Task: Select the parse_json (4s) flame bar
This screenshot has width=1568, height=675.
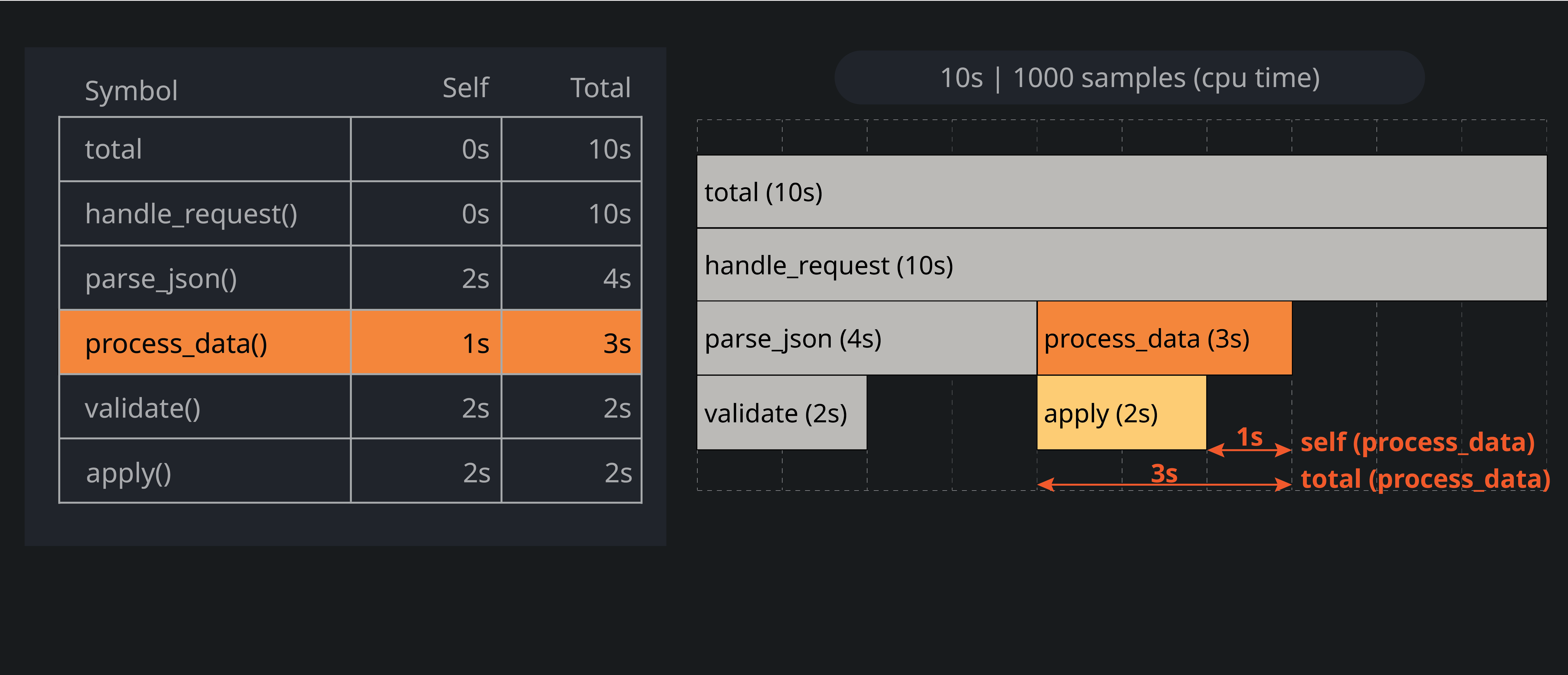Action: coord(866,338)
